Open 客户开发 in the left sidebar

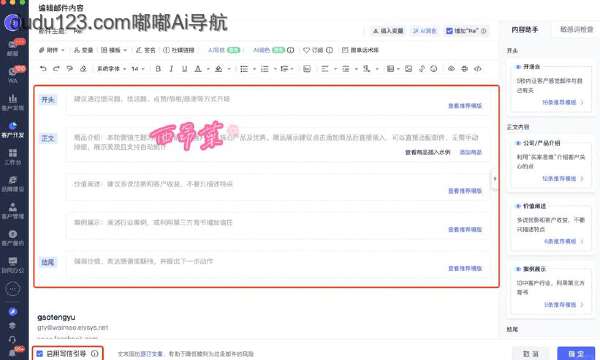coord(13,130)
